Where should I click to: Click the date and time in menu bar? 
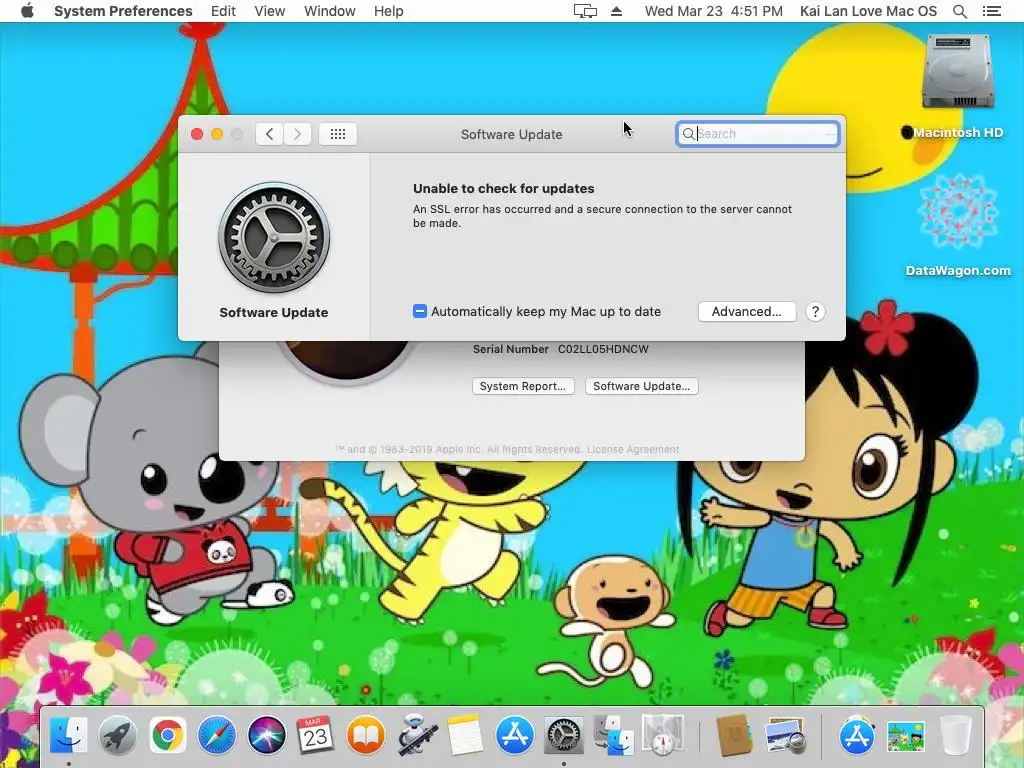click(713, 11)
